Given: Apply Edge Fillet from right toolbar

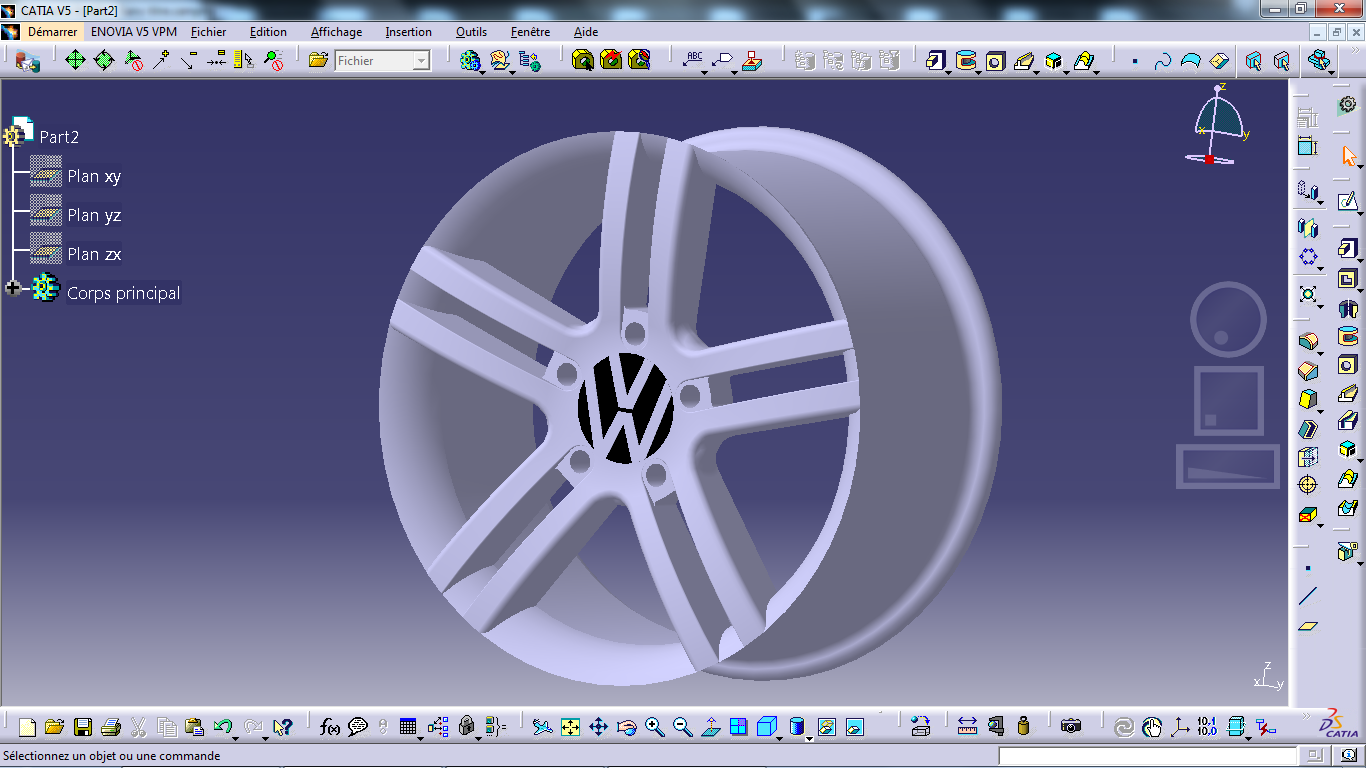Looking at the screenshot, I should click(1307, 341).
